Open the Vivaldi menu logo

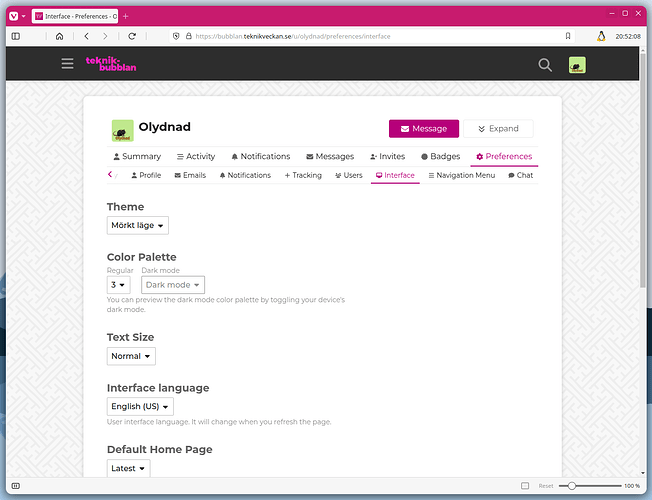[14, 16]
